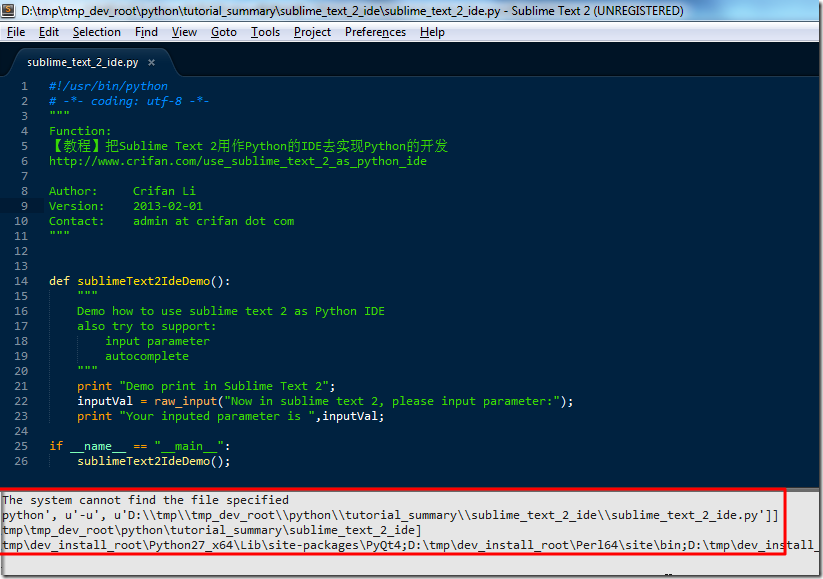Click the 'Function:' docstring line
Viewport: 823px width, 579px height.
80,131
